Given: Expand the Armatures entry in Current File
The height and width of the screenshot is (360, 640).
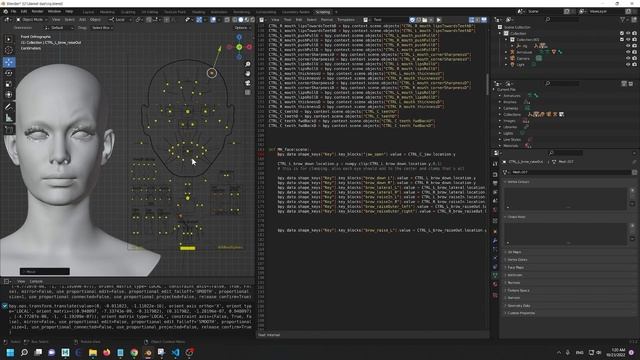Looking at the screenshot, I should pyautogui.click(x=500, y=96).
